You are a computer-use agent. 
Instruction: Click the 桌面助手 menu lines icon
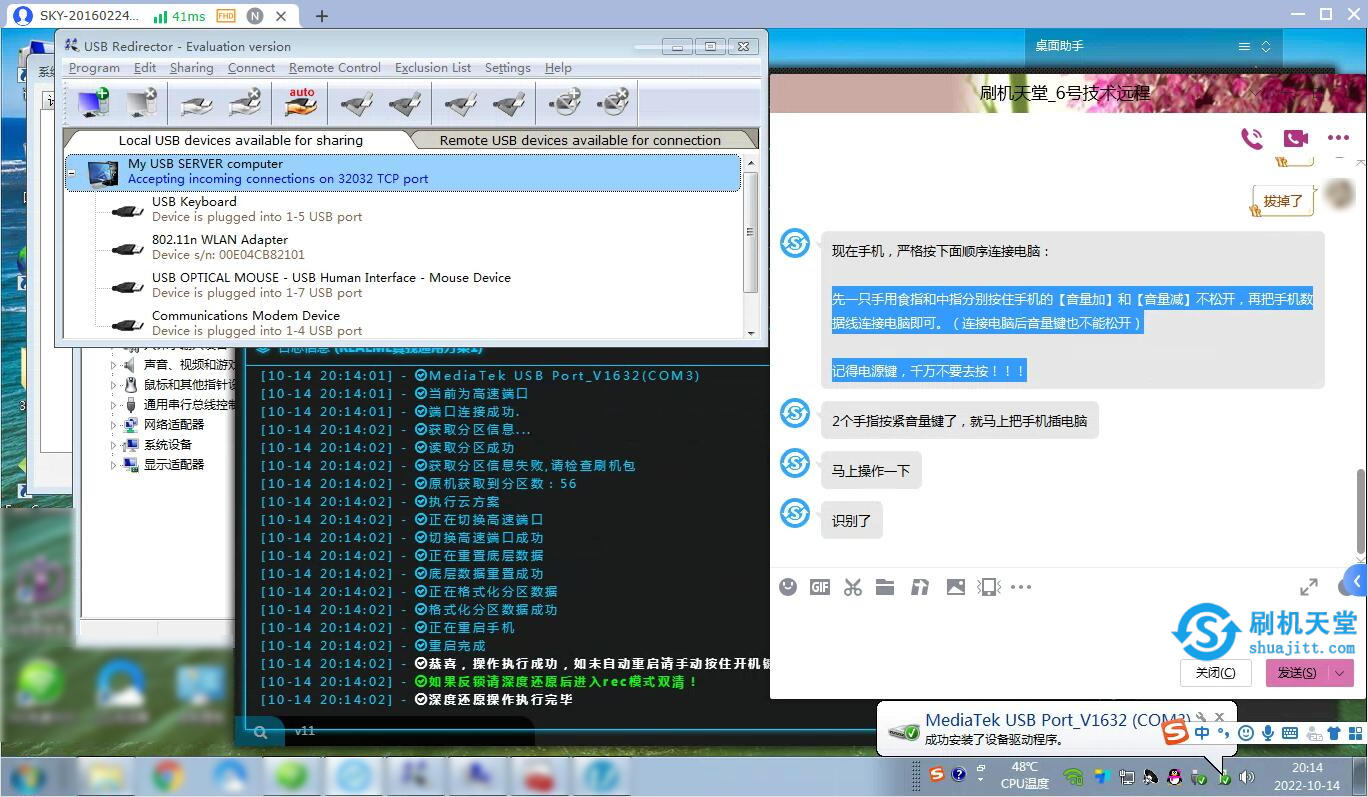click(1244, 46)
